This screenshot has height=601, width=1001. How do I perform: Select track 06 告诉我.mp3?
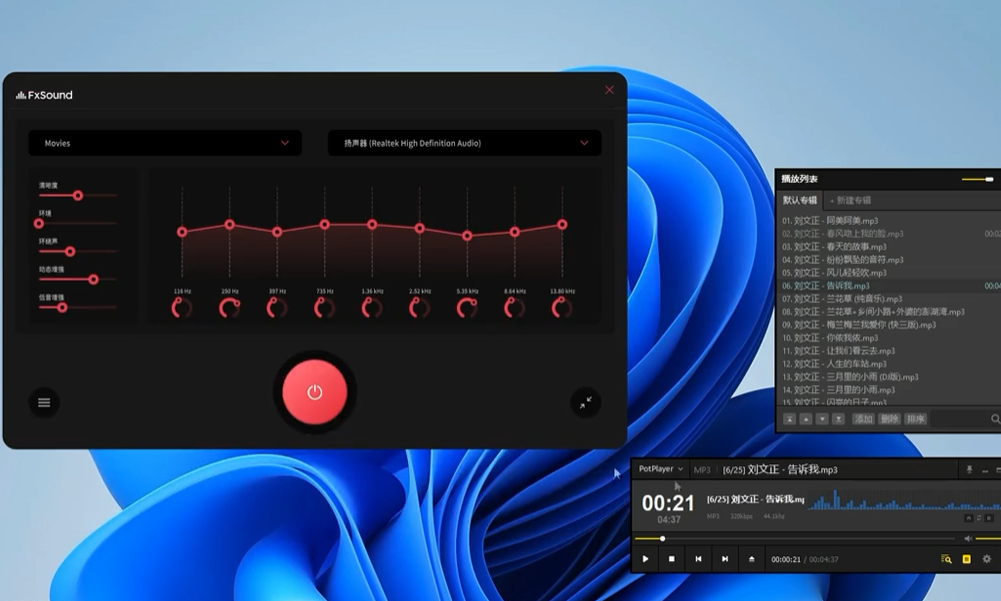888,285
